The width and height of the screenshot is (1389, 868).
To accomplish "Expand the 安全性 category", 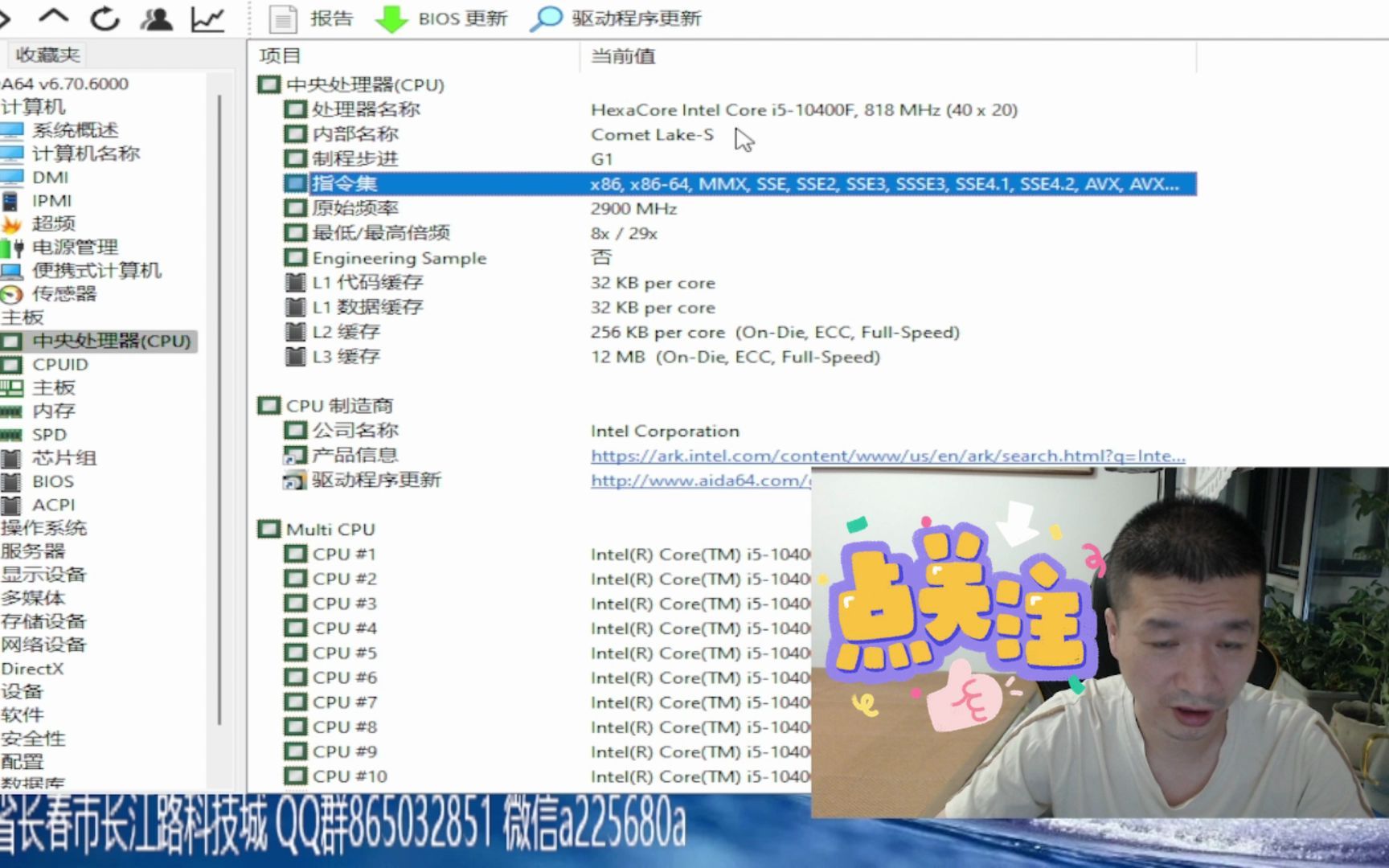I will pos(32,738).
